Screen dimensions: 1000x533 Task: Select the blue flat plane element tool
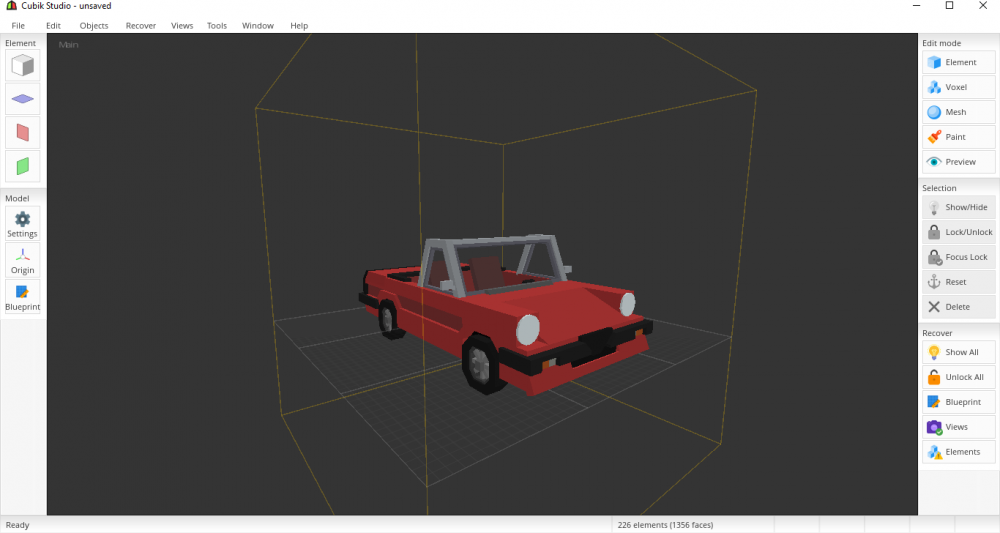(x=22, y=99)
